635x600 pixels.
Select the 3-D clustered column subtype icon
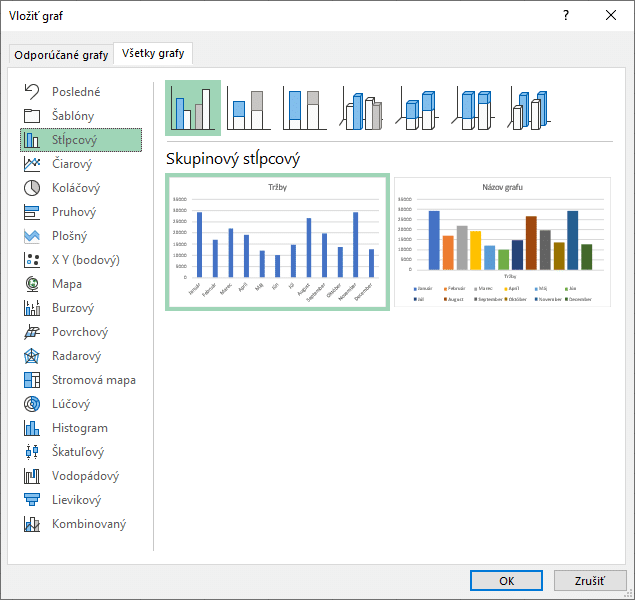tap(361, 108)
